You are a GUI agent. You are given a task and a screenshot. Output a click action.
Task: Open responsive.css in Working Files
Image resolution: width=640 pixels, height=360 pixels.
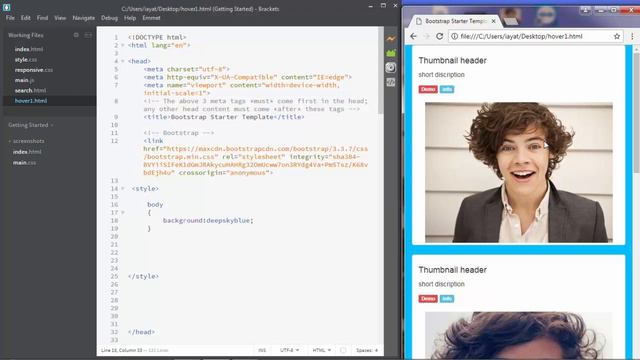(x=33, y=70)
